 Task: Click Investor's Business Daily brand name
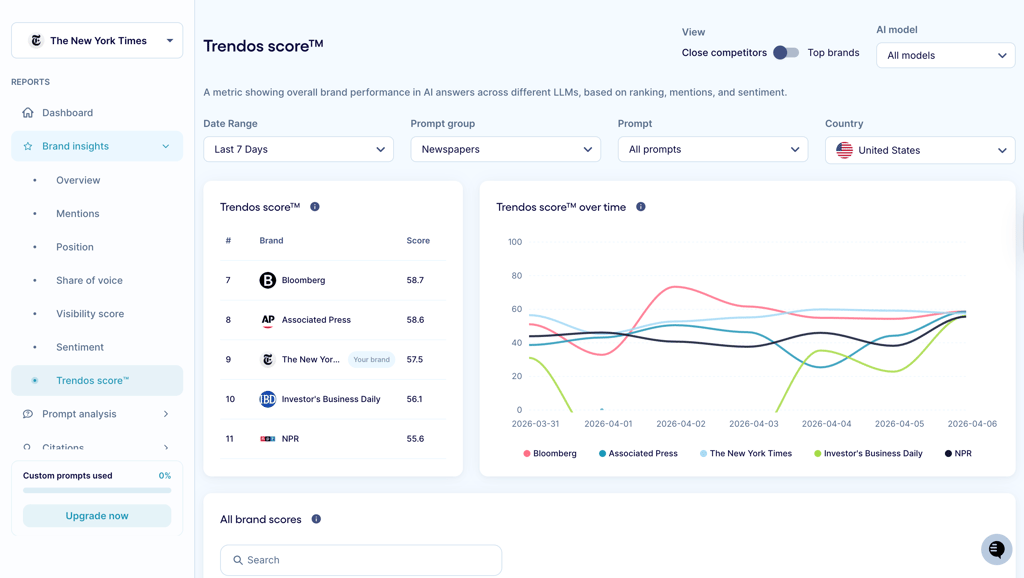[x=331, y=399]
